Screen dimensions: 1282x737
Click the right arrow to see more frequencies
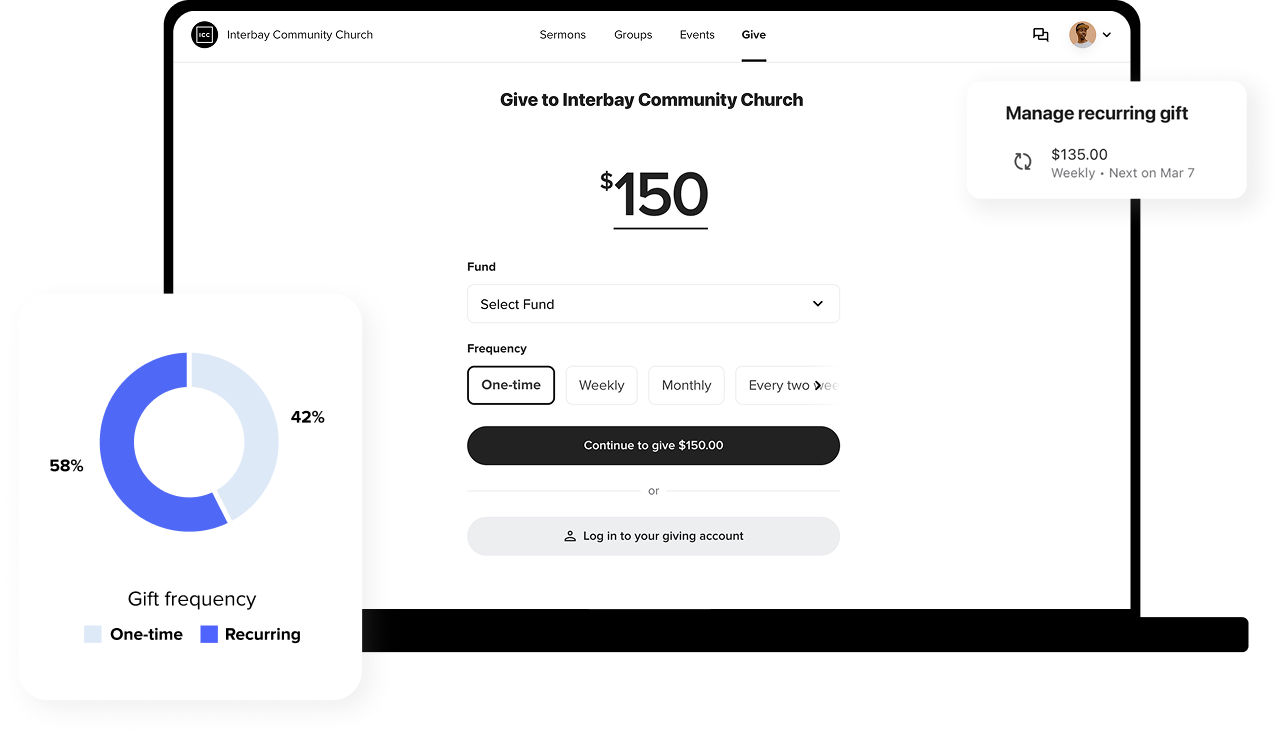click(818, 385)
